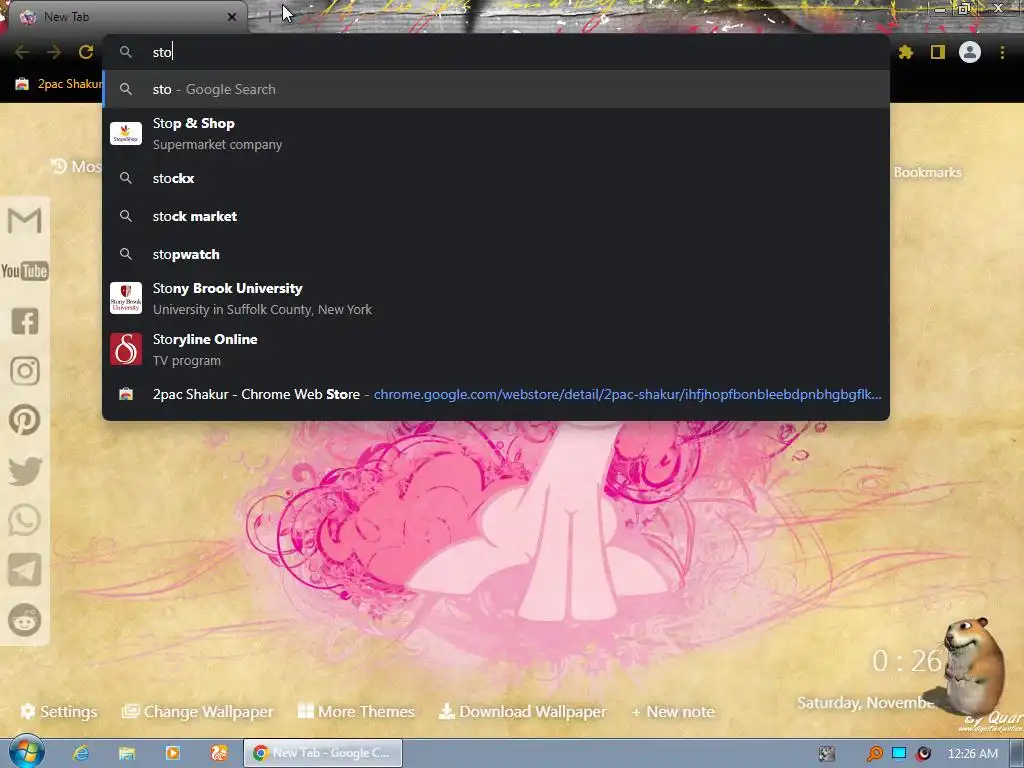The width and height of the screenshot is (1024, 768).
Task: Open the Chrome profile avatar
Action: [969, 52]
